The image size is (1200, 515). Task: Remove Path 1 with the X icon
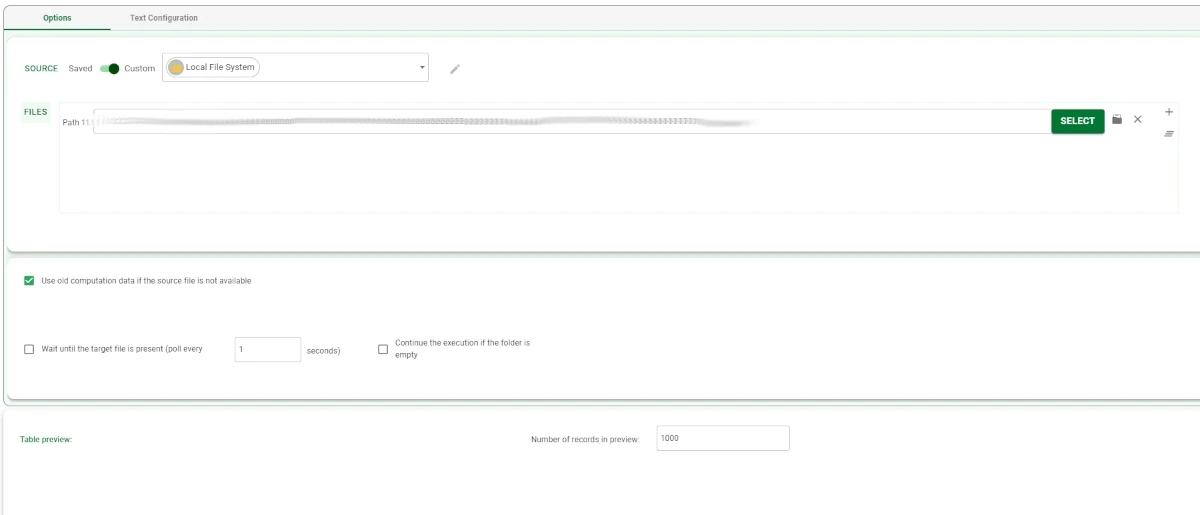pos(1137,120)
